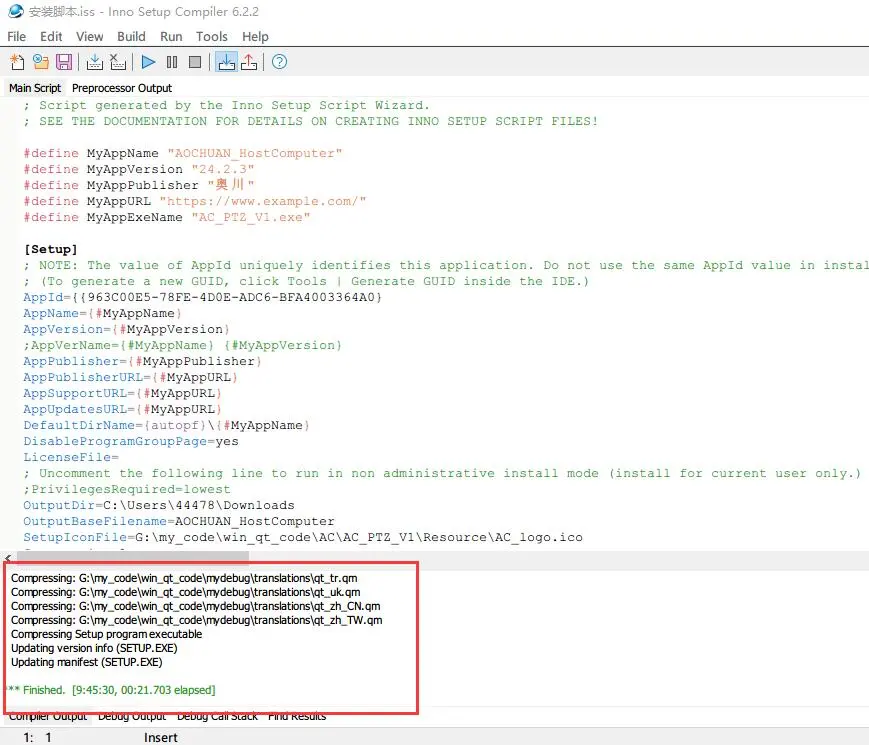Click the horizontal scrollbar left arrow

tap(8, 558)
